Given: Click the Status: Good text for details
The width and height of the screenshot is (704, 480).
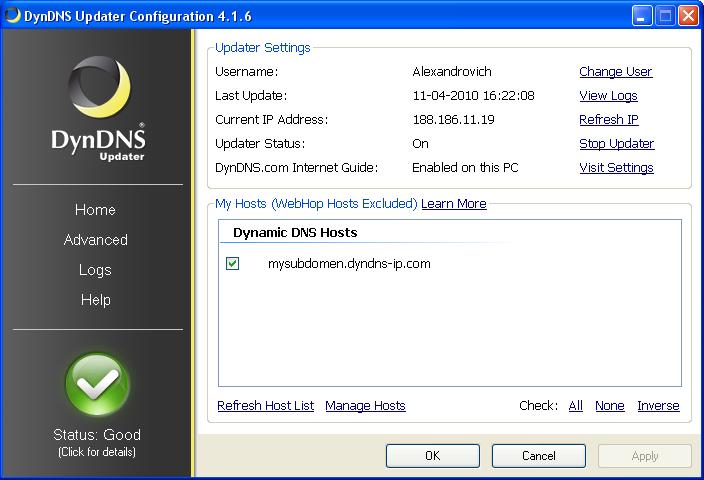Looking at the screenshot, I should pos(97,435).
